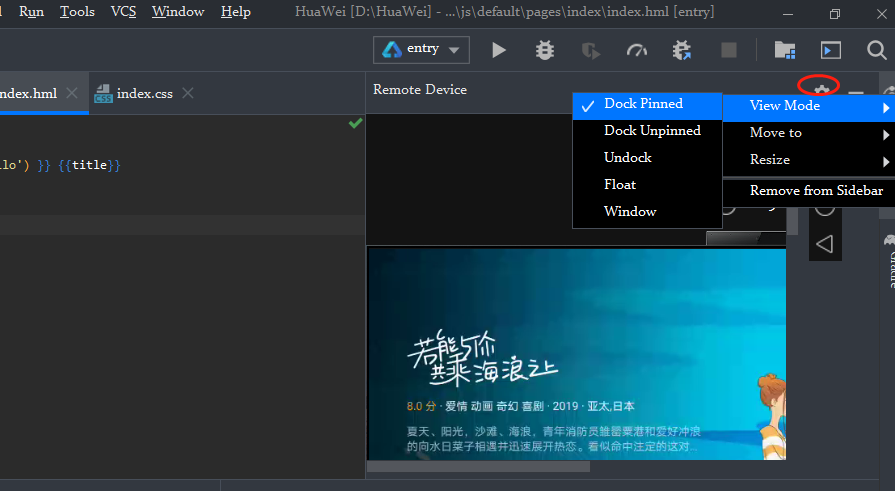Expand the Resize submenu

coord(809,160)
